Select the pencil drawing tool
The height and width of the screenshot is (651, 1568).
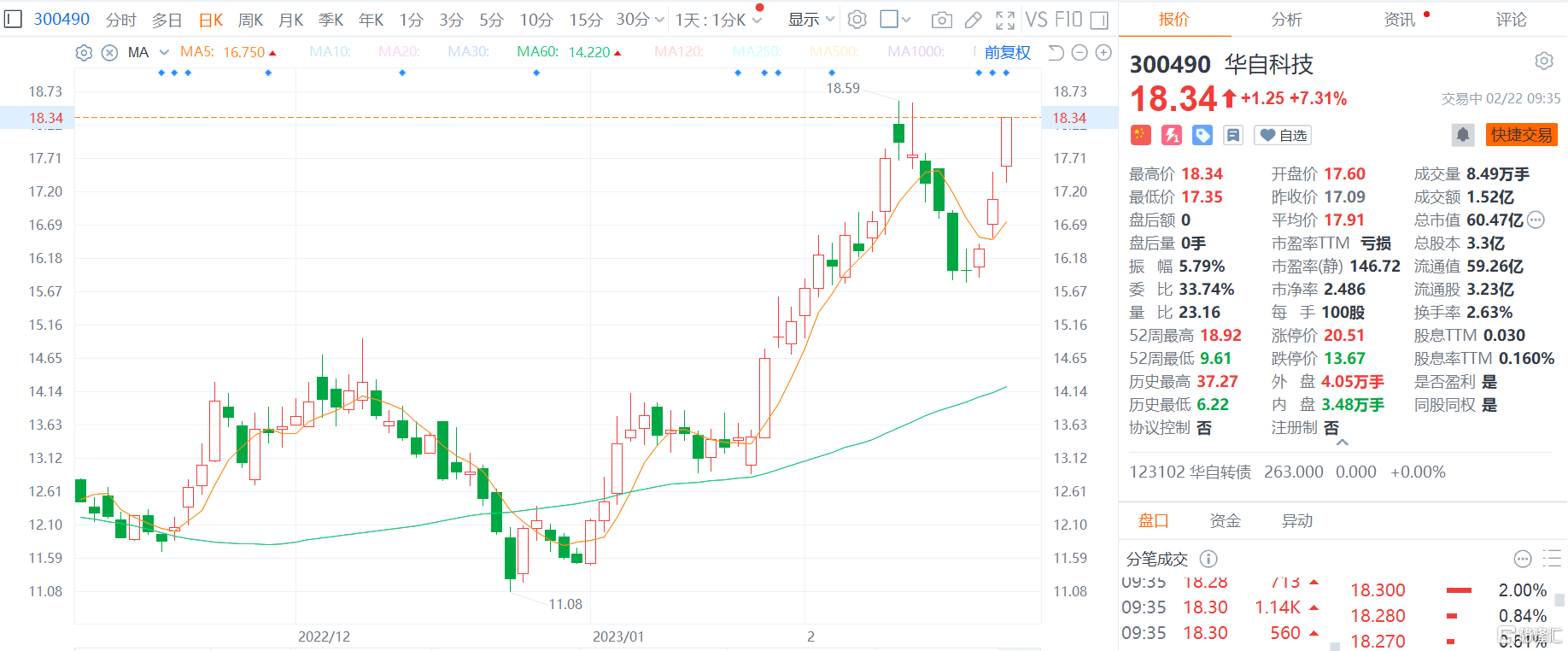point(973,20)
